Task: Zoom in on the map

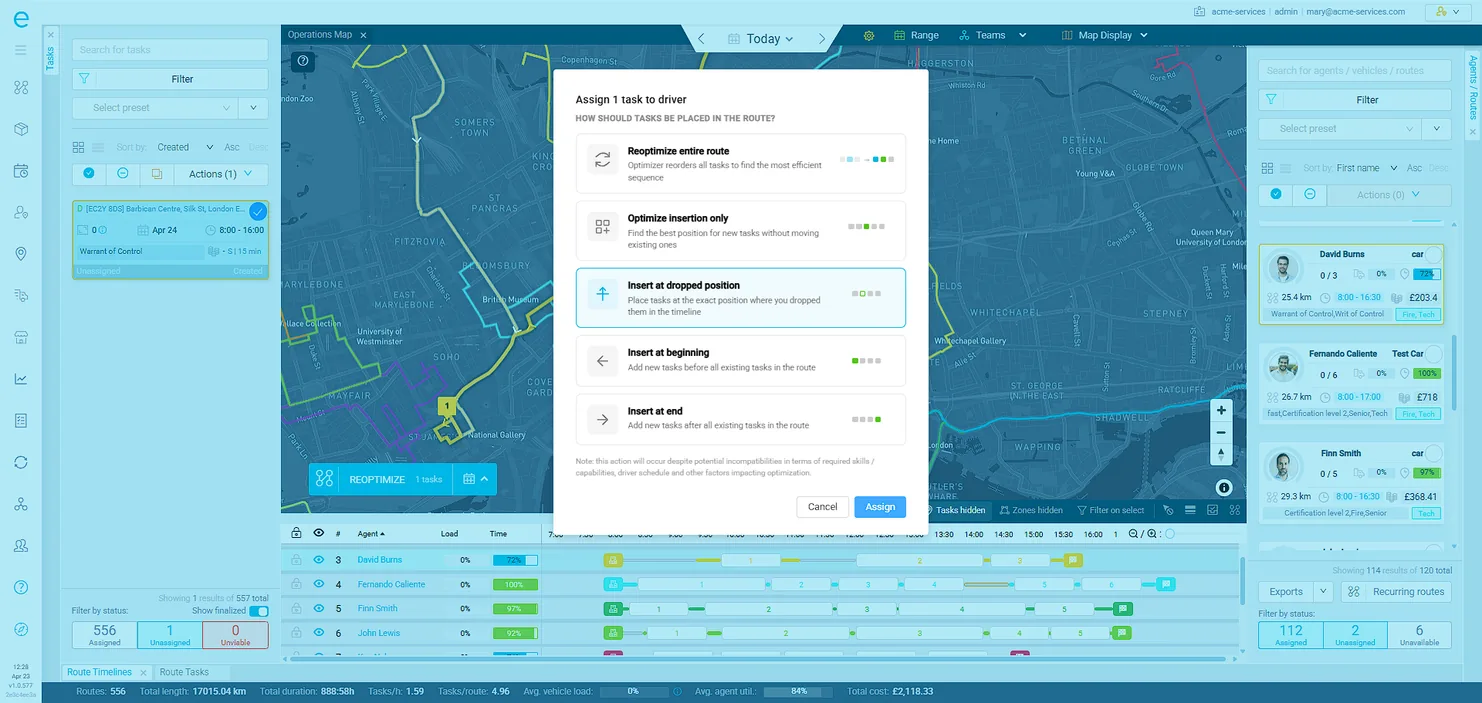Action: [1221, 410]
